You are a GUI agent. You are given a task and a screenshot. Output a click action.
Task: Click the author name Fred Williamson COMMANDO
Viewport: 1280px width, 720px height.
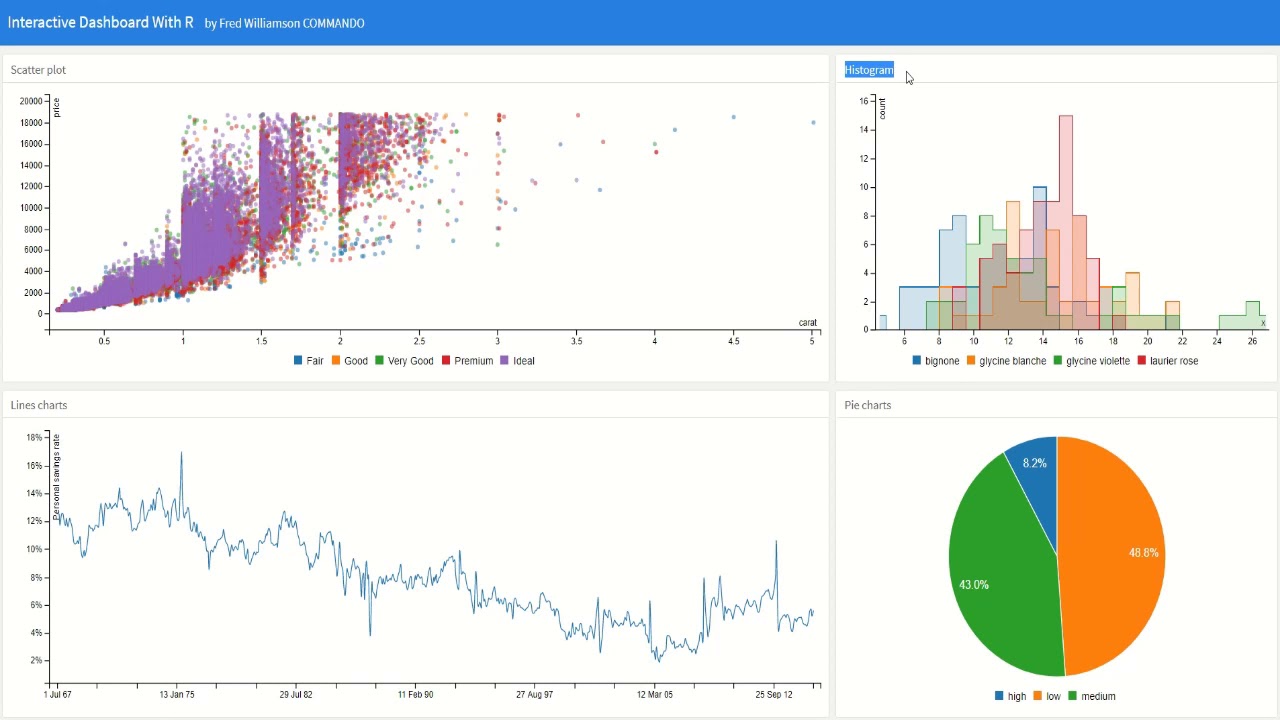292,23
